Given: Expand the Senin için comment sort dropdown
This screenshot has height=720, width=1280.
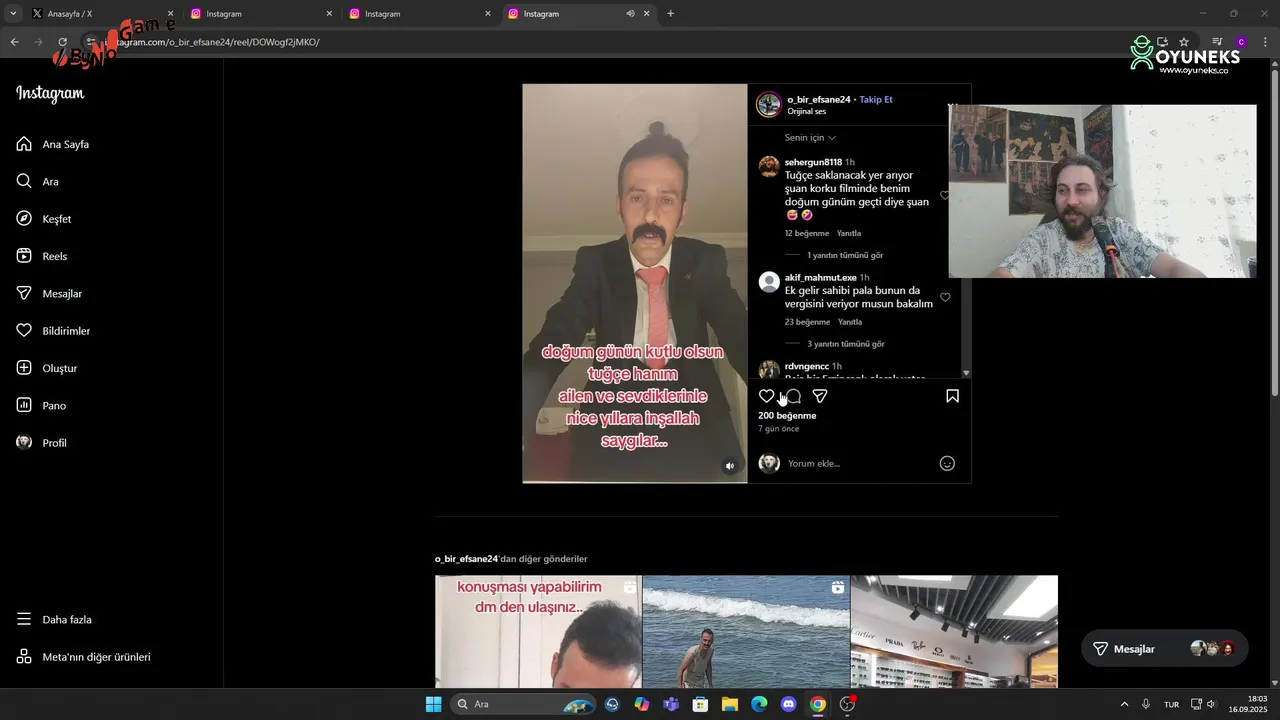Looking at the screenshot, I should pos(810,137).
